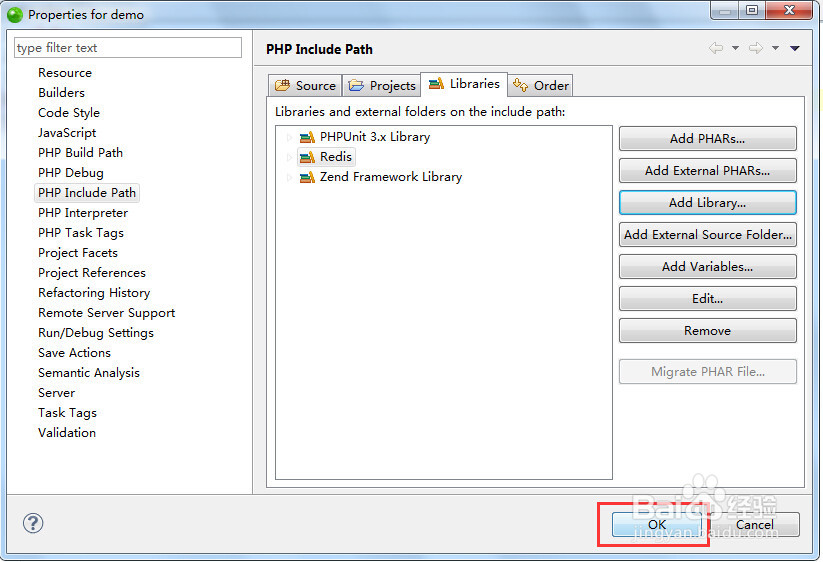Select the PHPUnit 3.x Library text
The height and width of the screenshot is (562, 823).
tap(375, 137)
